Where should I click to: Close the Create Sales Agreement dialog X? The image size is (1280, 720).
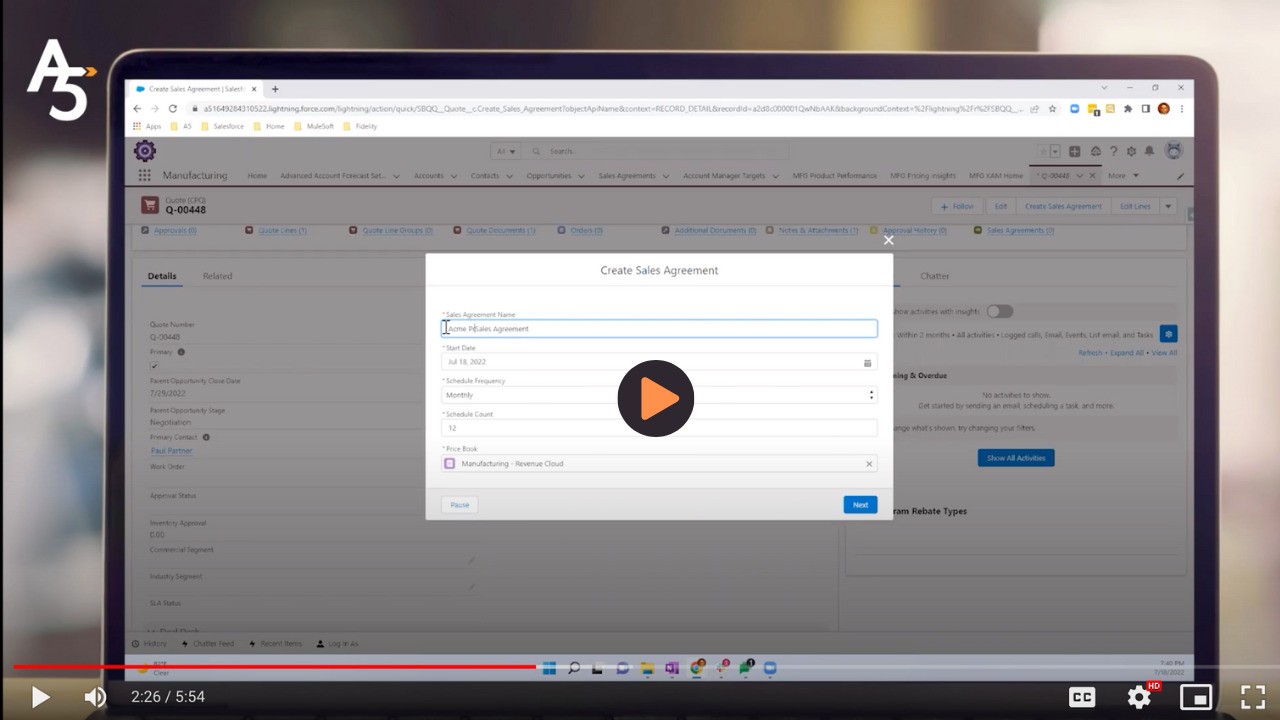click(x=888, y=240)
